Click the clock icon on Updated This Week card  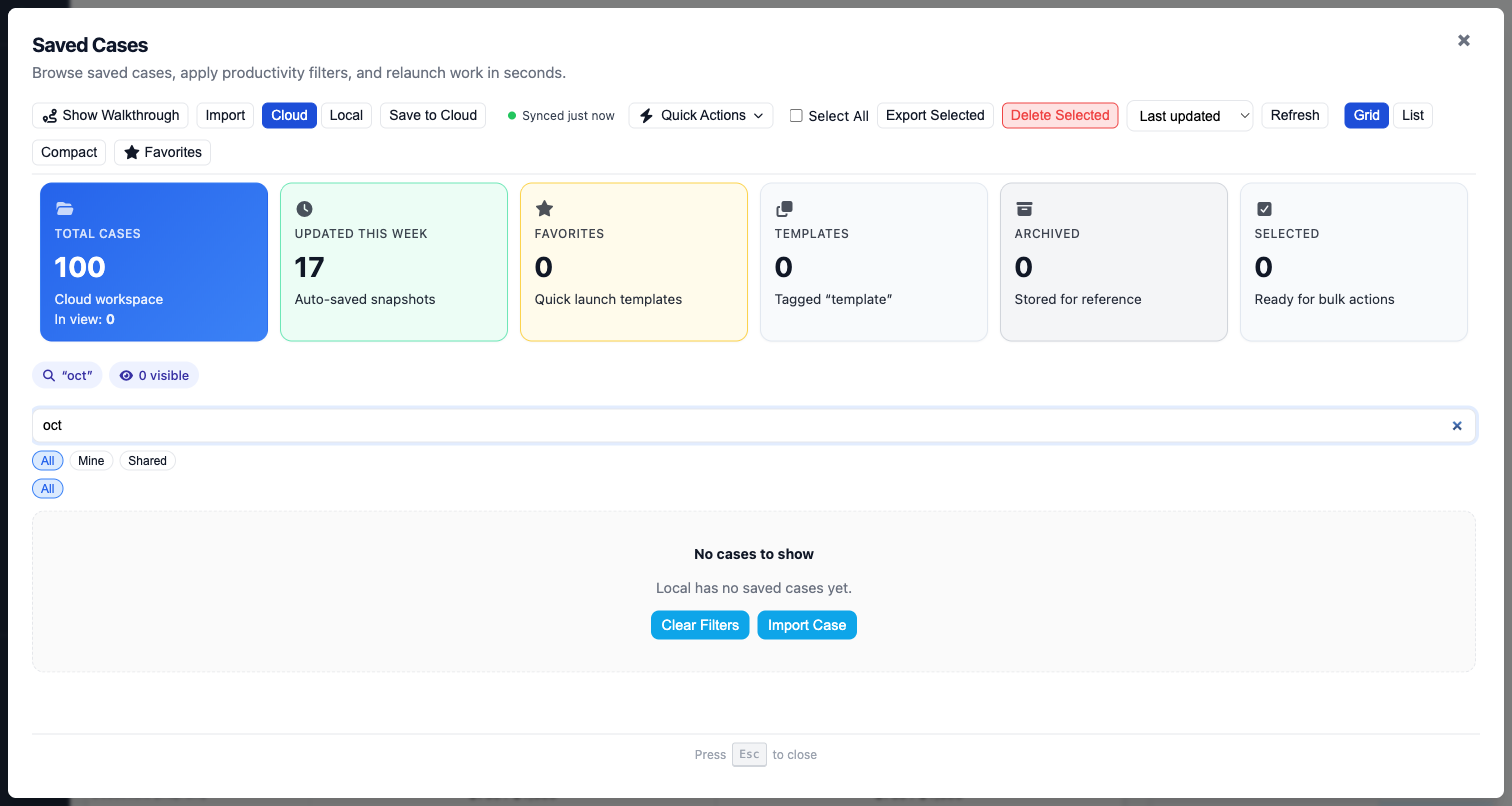[304, 208]
